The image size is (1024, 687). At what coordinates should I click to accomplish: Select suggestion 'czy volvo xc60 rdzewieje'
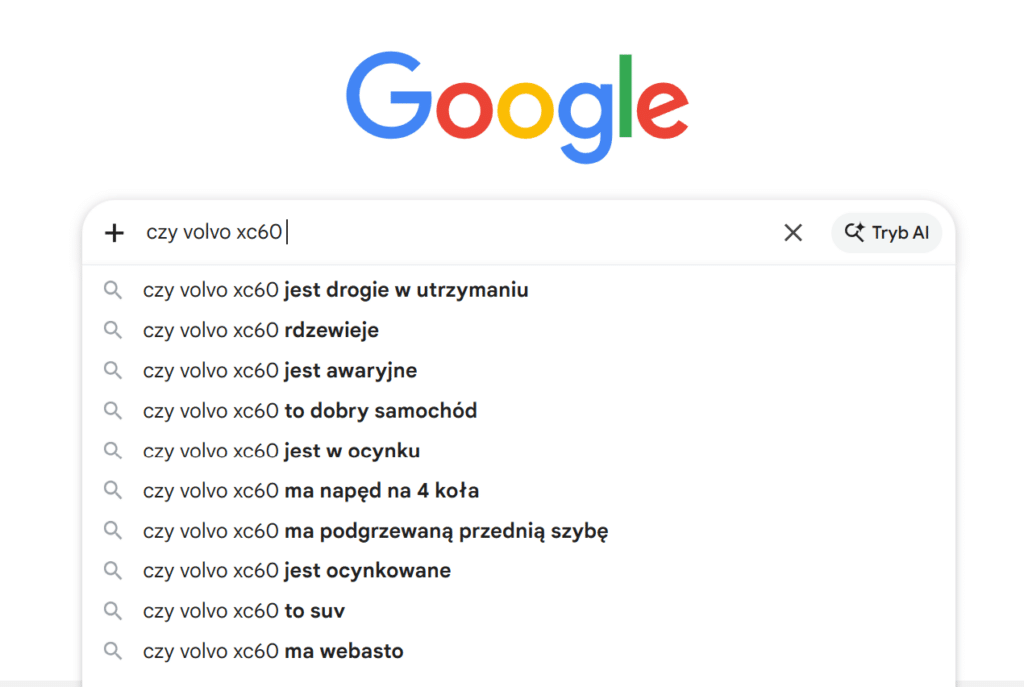pyautogui.click(x=261, y=330)
